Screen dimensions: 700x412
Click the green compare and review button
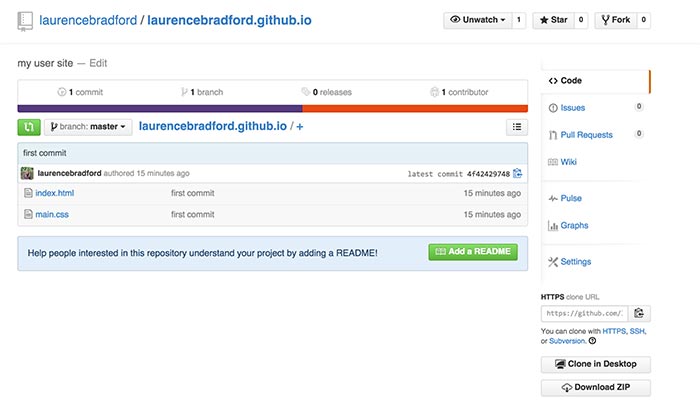coord(29,127)
